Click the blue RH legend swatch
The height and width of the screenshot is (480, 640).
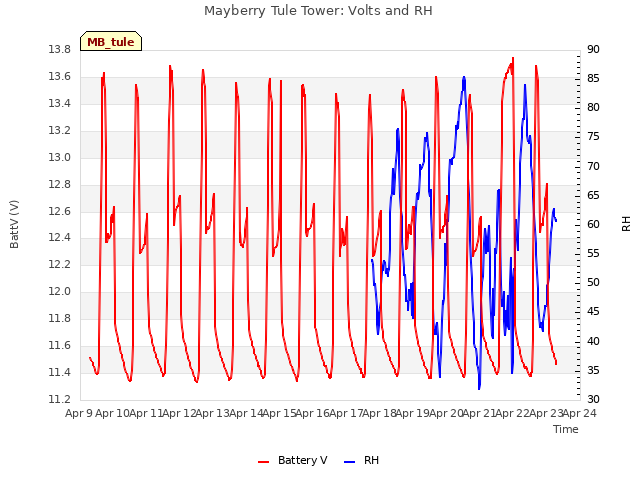pos(349,462)
